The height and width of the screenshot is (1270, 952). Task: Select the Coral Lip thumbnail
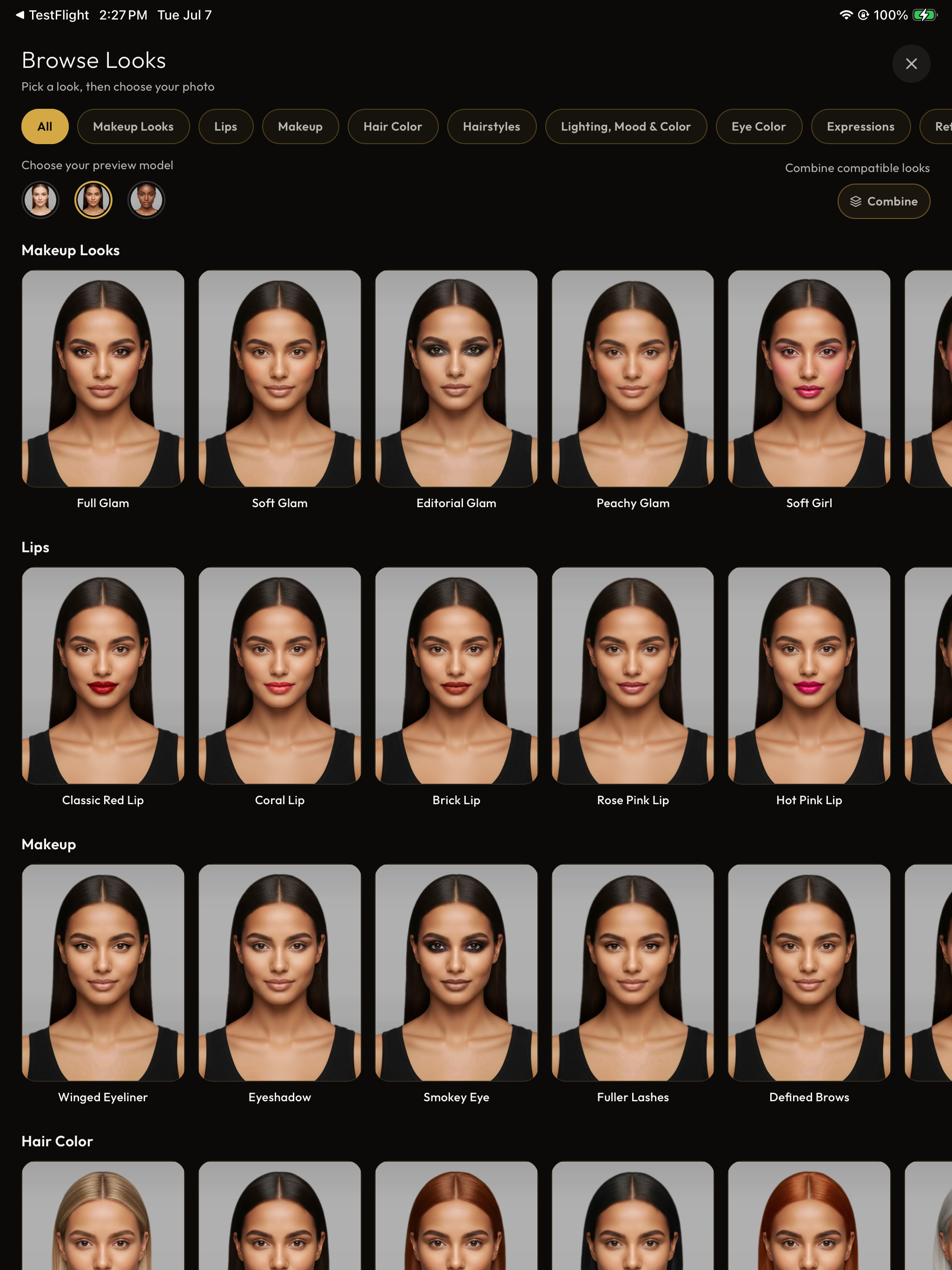click(x=280, y=676)
